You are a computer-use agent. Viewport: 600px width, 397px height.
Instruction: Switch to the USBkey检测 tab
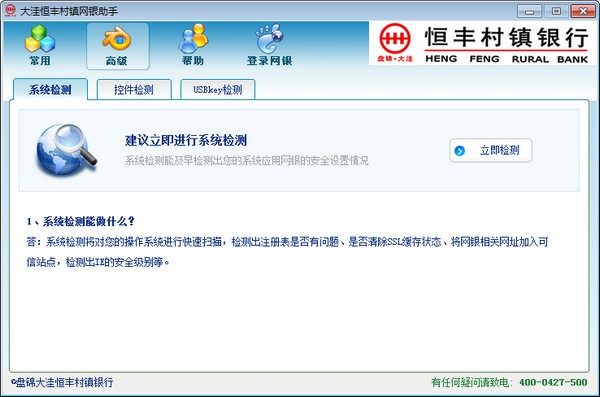coord(217,90)
